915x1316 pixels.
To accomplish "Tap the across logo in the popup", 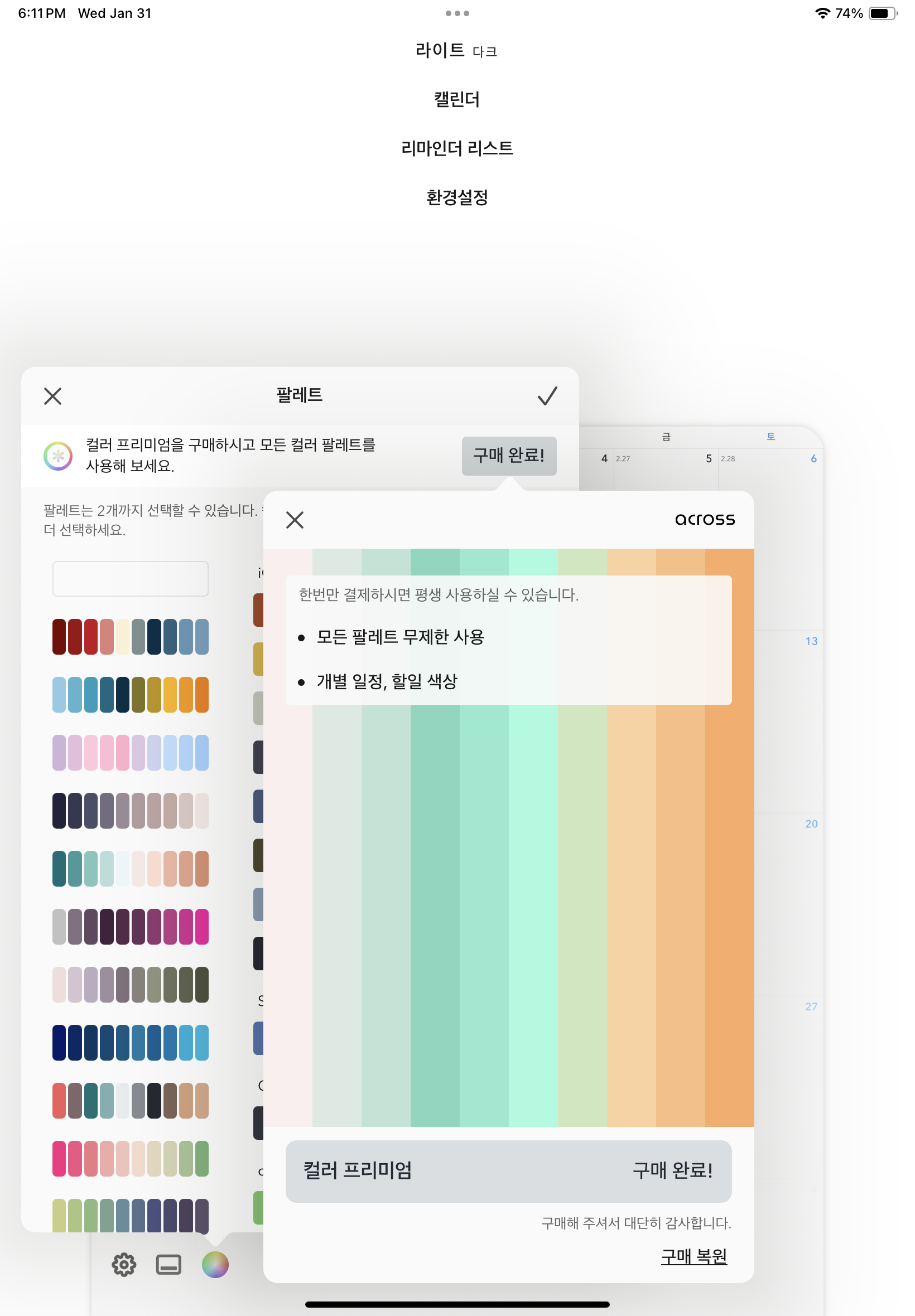I will [705, 519].
